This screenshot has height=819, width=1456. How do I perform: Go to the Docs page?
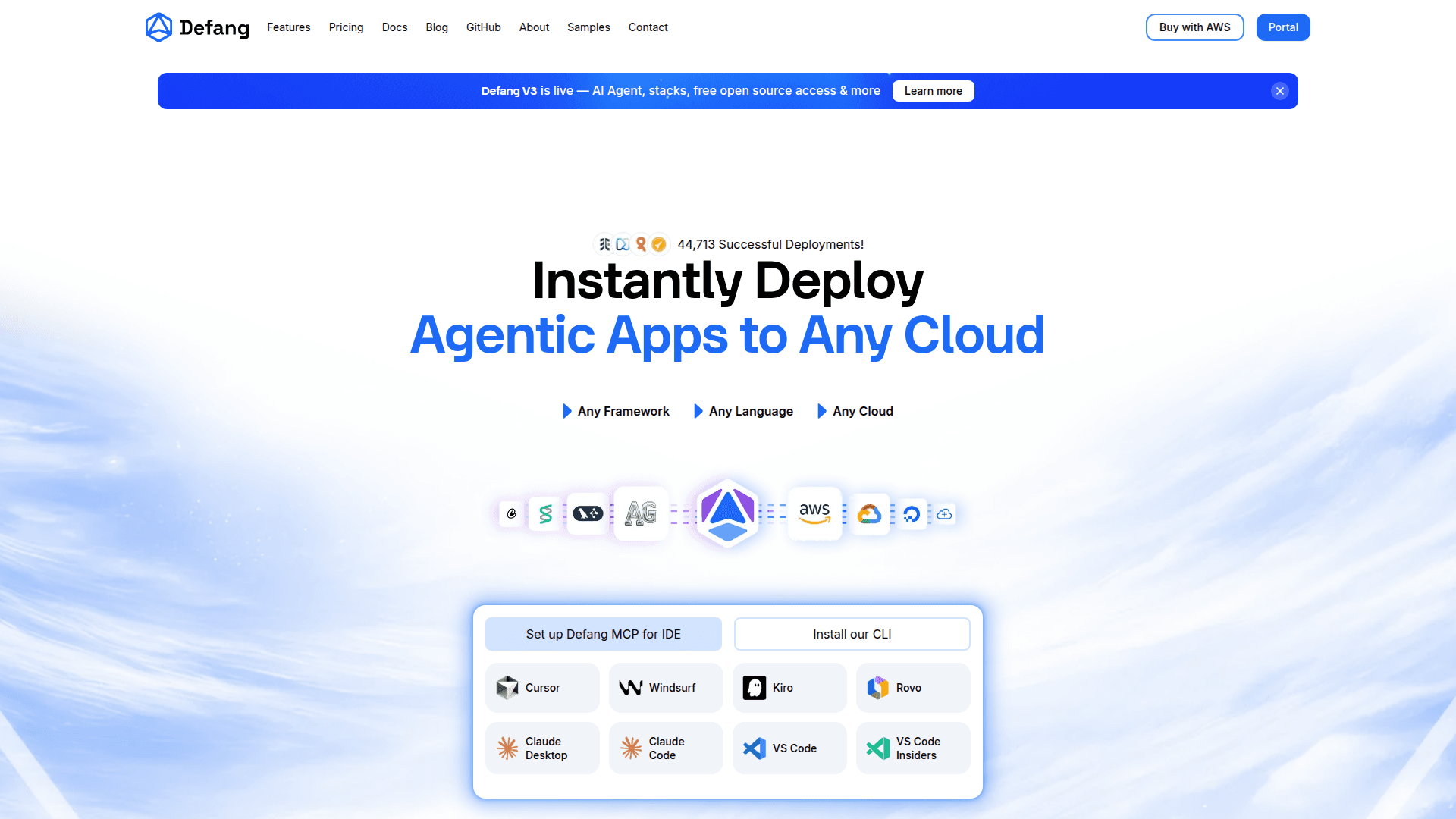pos(394,27)
